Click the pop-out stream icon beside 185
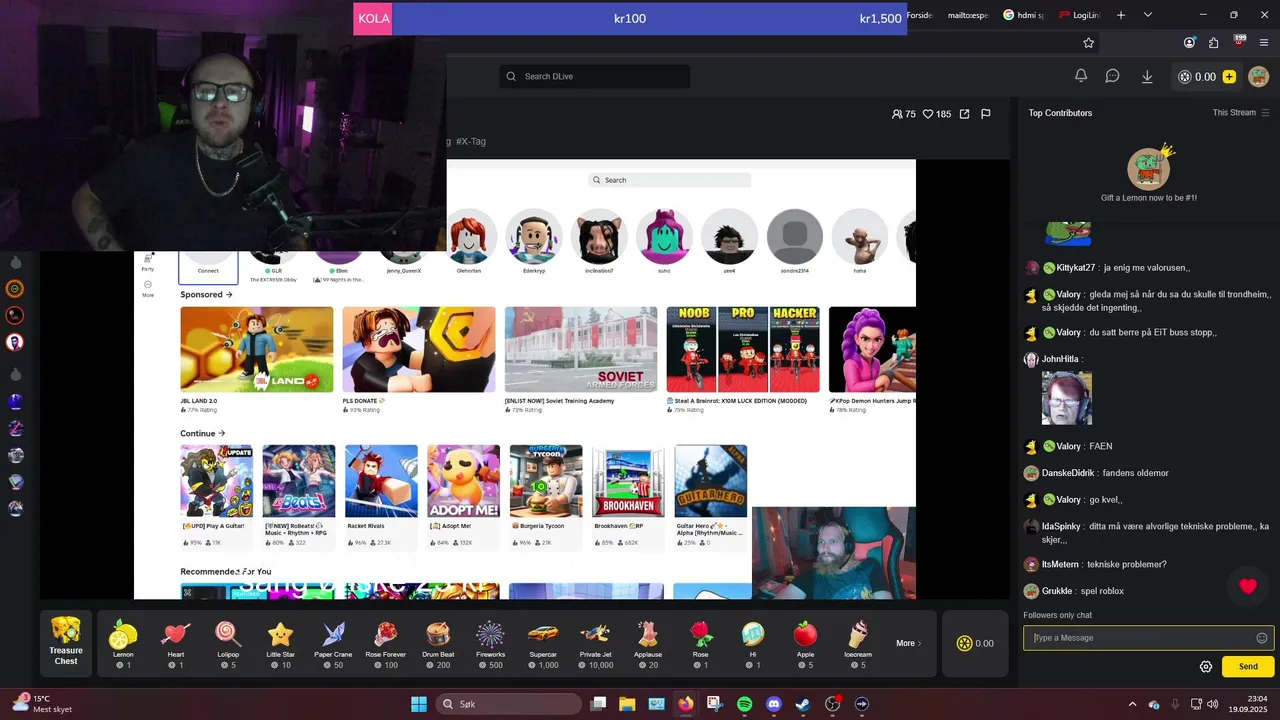1280x720 pixels. click(x=964, y=114)
